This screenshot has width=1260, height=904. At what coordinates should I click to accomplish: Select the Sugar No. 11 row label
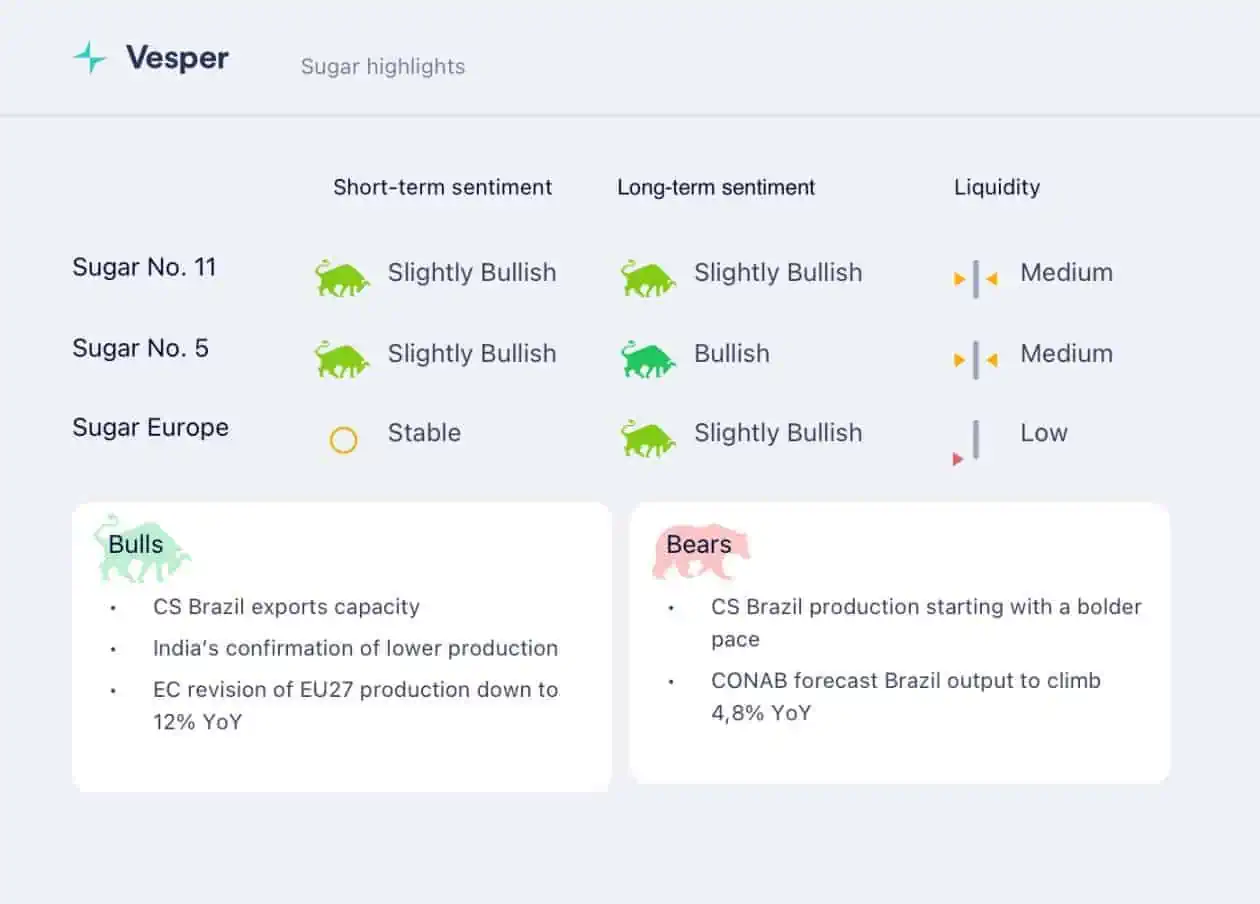click(144, 267)
